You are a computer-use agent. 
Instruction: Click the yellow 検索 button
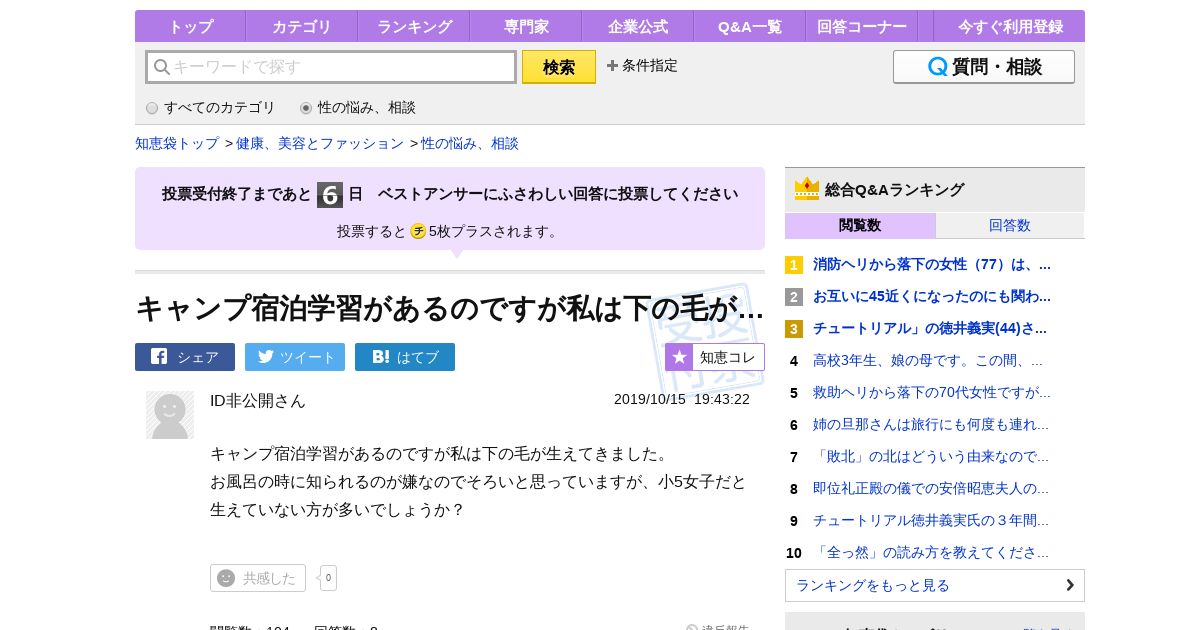click(559, 67)
